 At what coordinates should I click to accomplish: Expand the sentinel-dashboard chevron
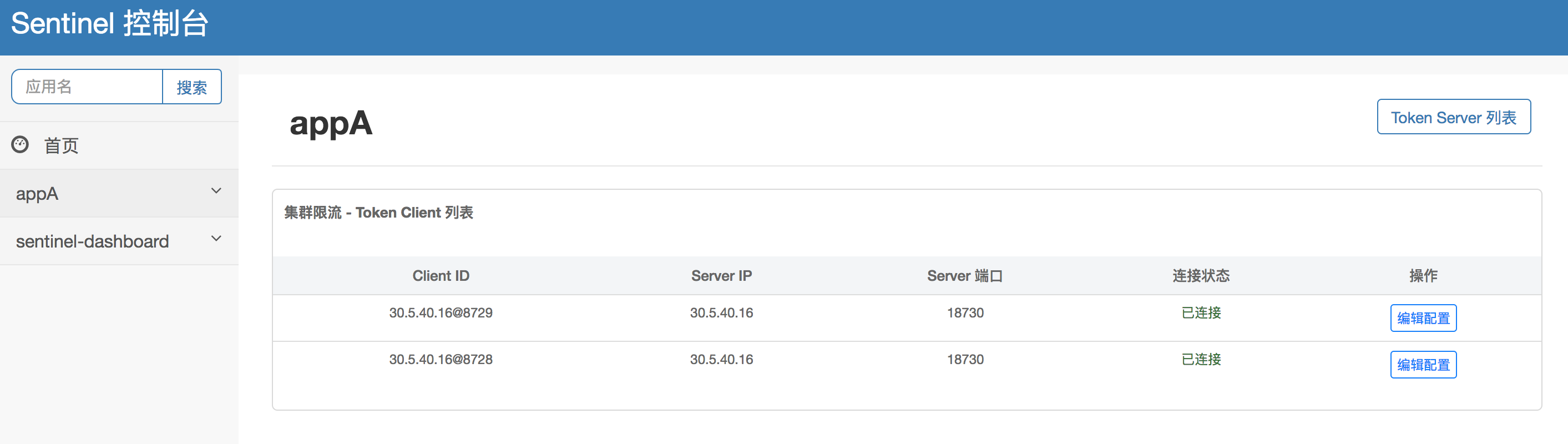pos(216,239)
